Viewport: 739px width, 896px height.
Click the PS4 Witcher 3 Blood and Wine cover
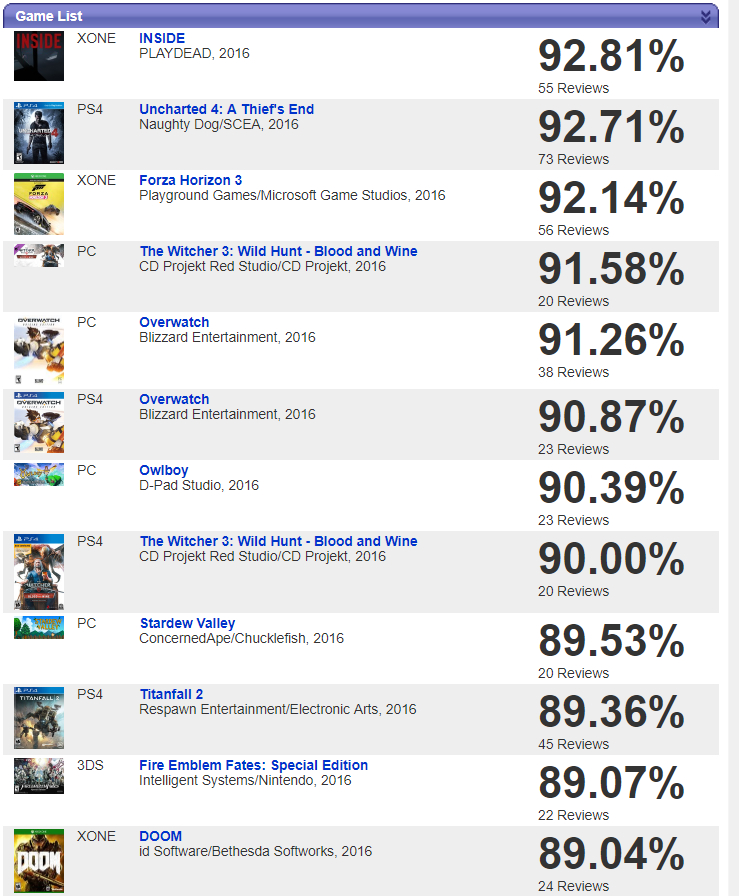[39, 572]
